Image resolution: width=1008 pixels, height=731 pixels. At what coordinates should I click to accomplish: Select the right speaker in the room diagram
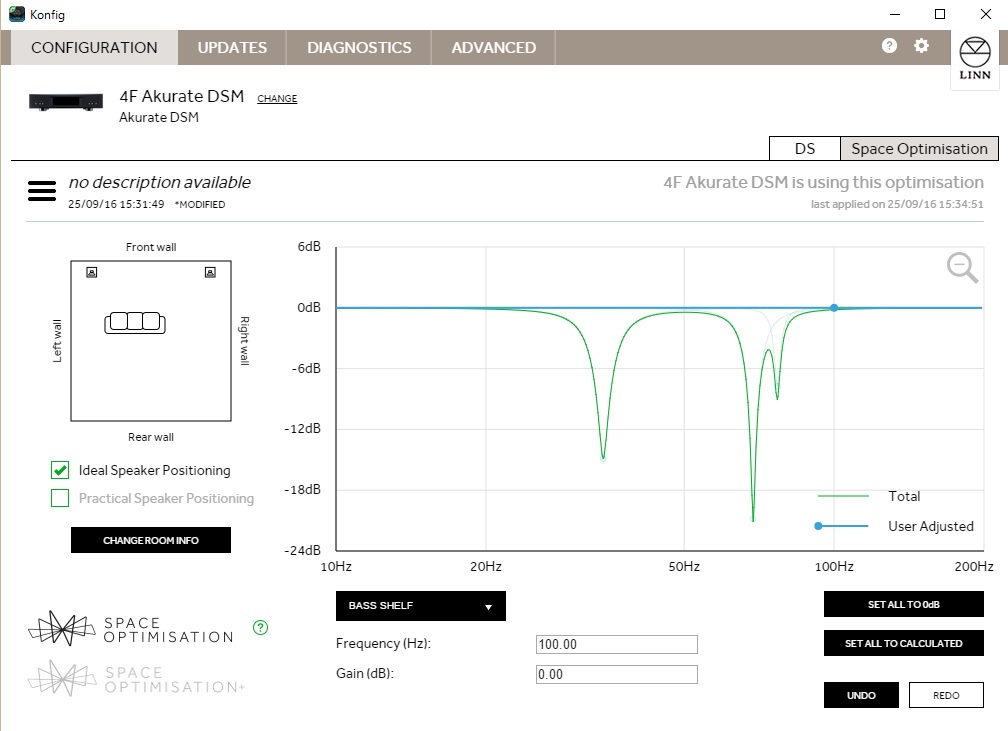[x=210, y=273]
